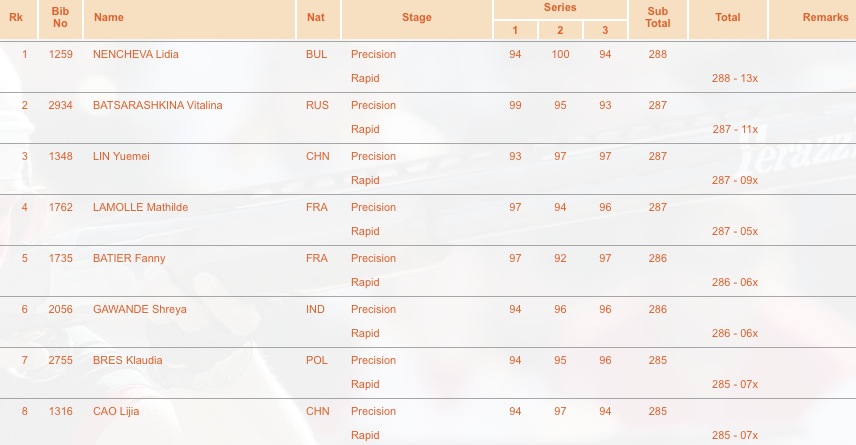The width and height of the screenshot is (856, 445).
Task: Open NENCHEVA Lidia athlete name
Action: [x=135, y=54]
